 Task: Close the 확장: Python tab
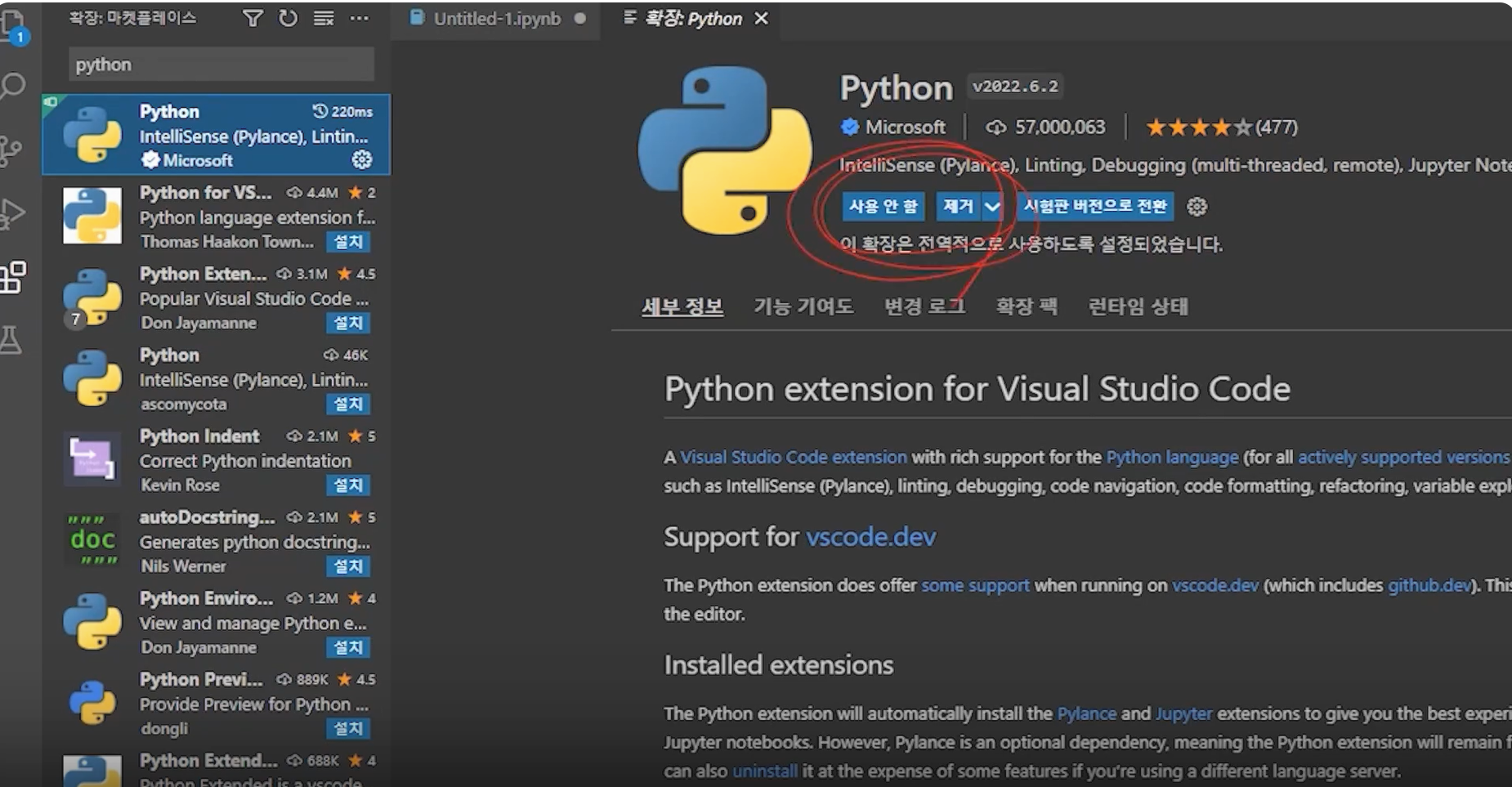(x=761, y=18)
